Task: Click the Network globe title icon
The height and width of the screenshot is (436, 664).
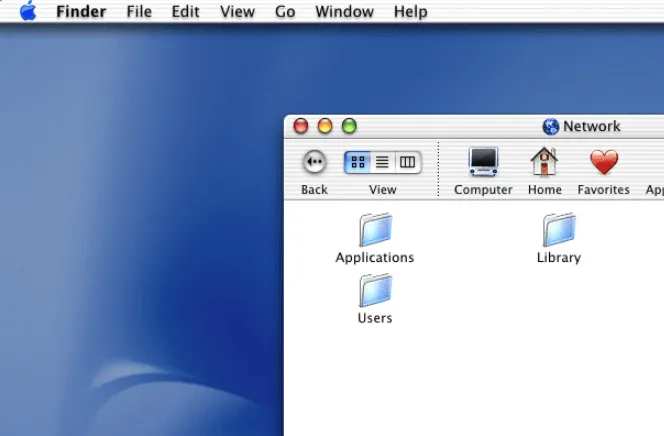Action: pyautogui.click(x=551, y=126)
